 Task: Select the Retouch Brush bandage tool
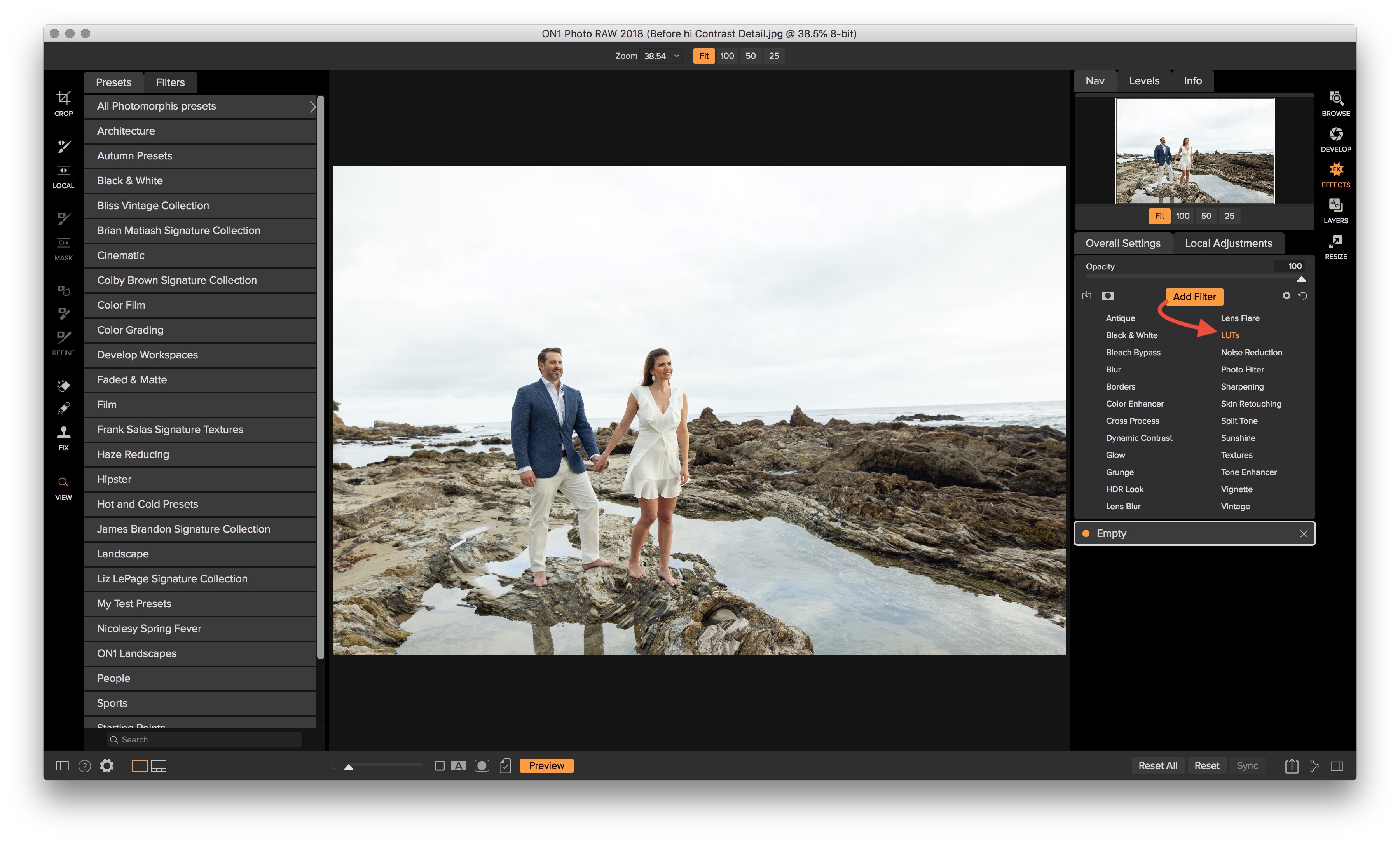[x=63, y=409]
